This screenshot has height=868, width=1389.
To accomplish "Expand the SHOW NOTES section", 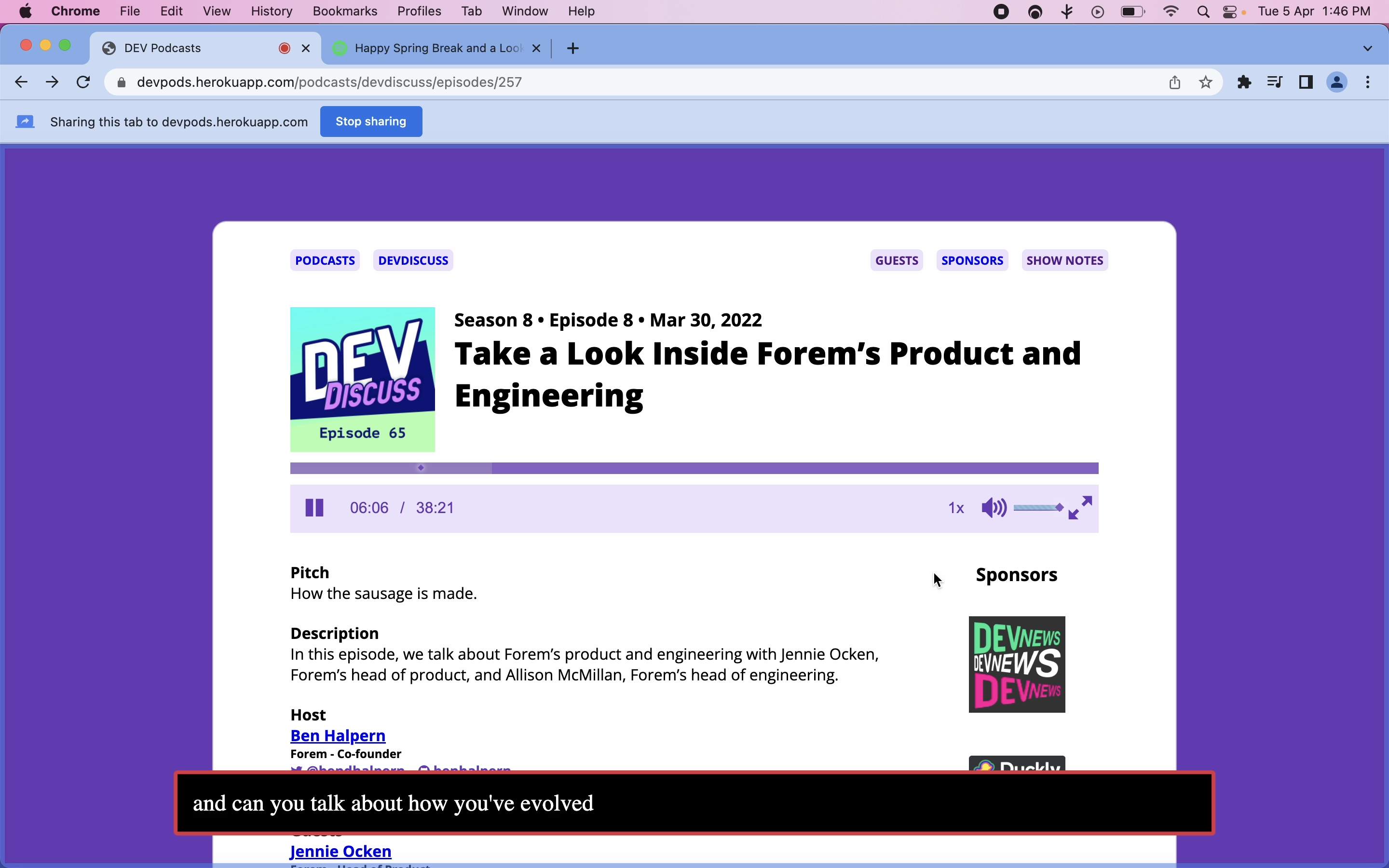I will [1064, 260].
